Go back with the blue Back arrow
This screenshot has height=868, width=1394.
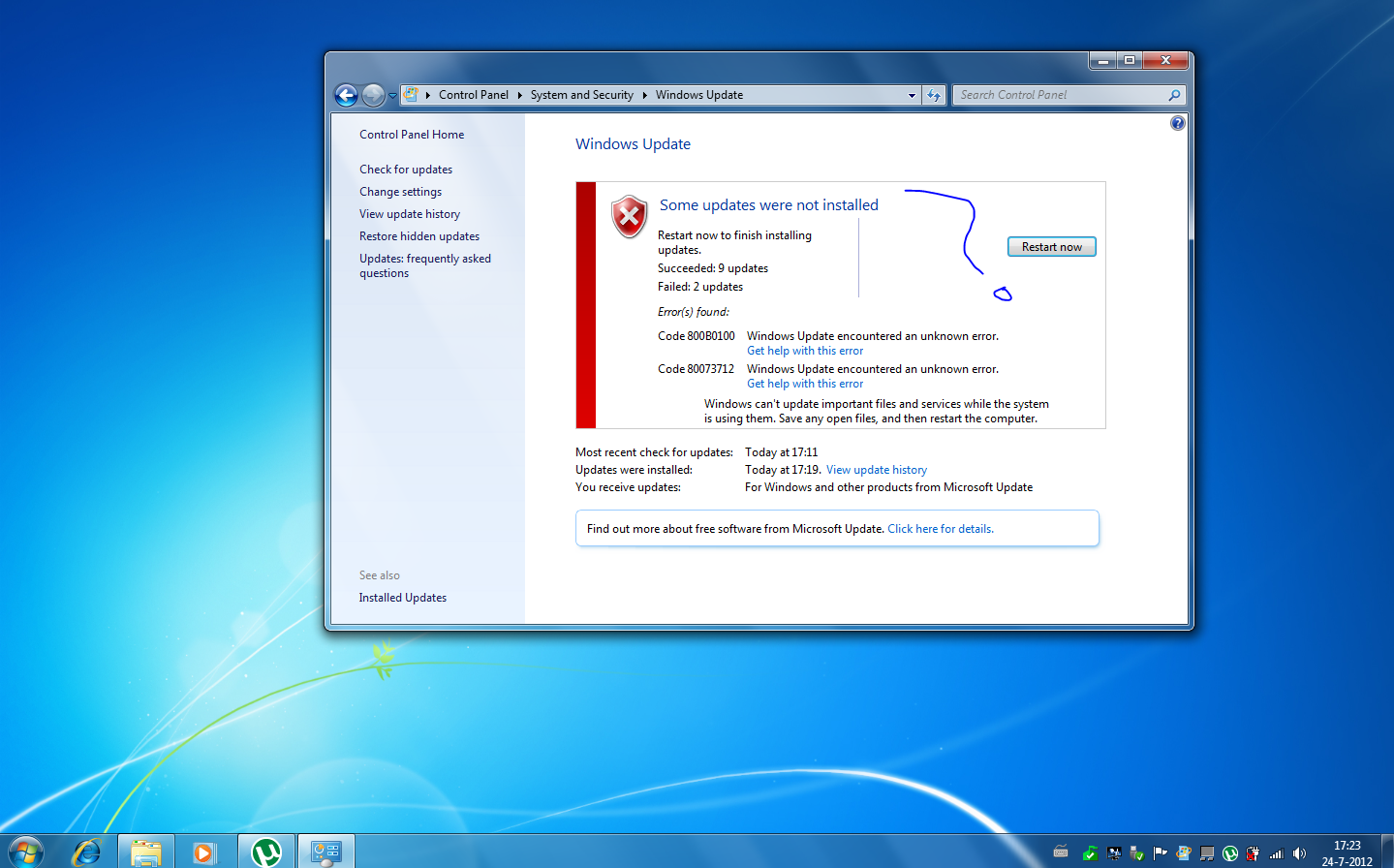tap(346, 95)
